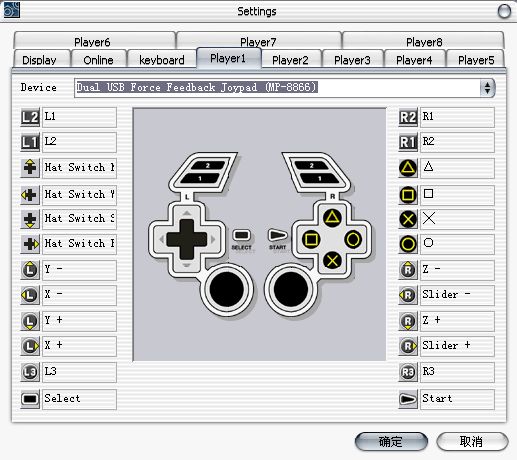Click the L3 button icon
Screen dimensions: 517x460
(x=30, y=372)
